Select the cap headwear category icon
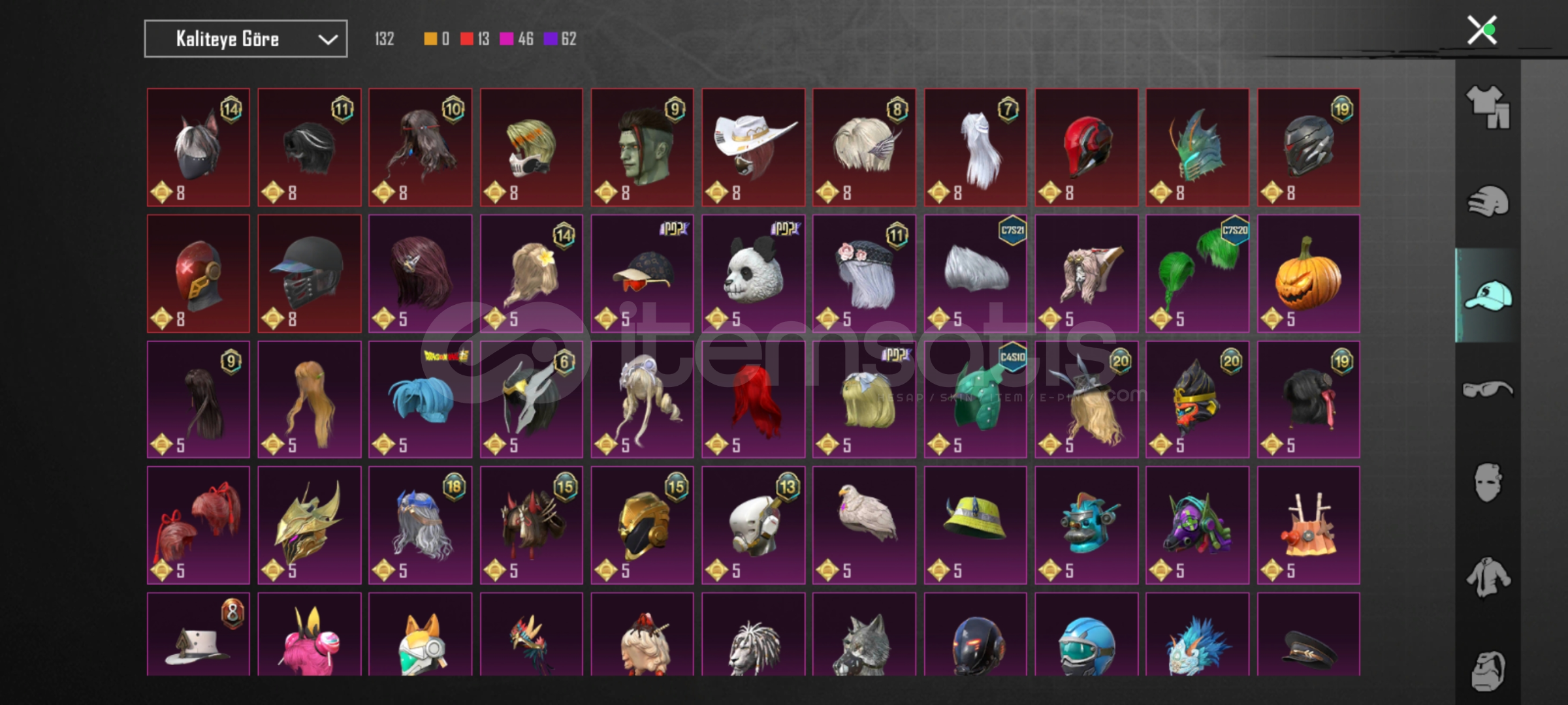The height and width of the screenshot is (705, 1568). [1488, 296]
